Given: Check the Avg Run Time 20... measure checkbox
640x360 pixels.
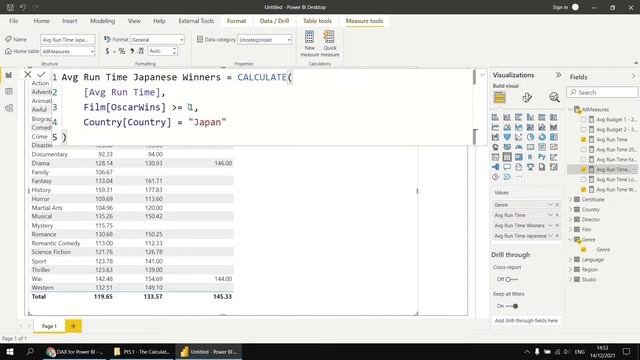Looking at the screenshot, I should [583, 149].
